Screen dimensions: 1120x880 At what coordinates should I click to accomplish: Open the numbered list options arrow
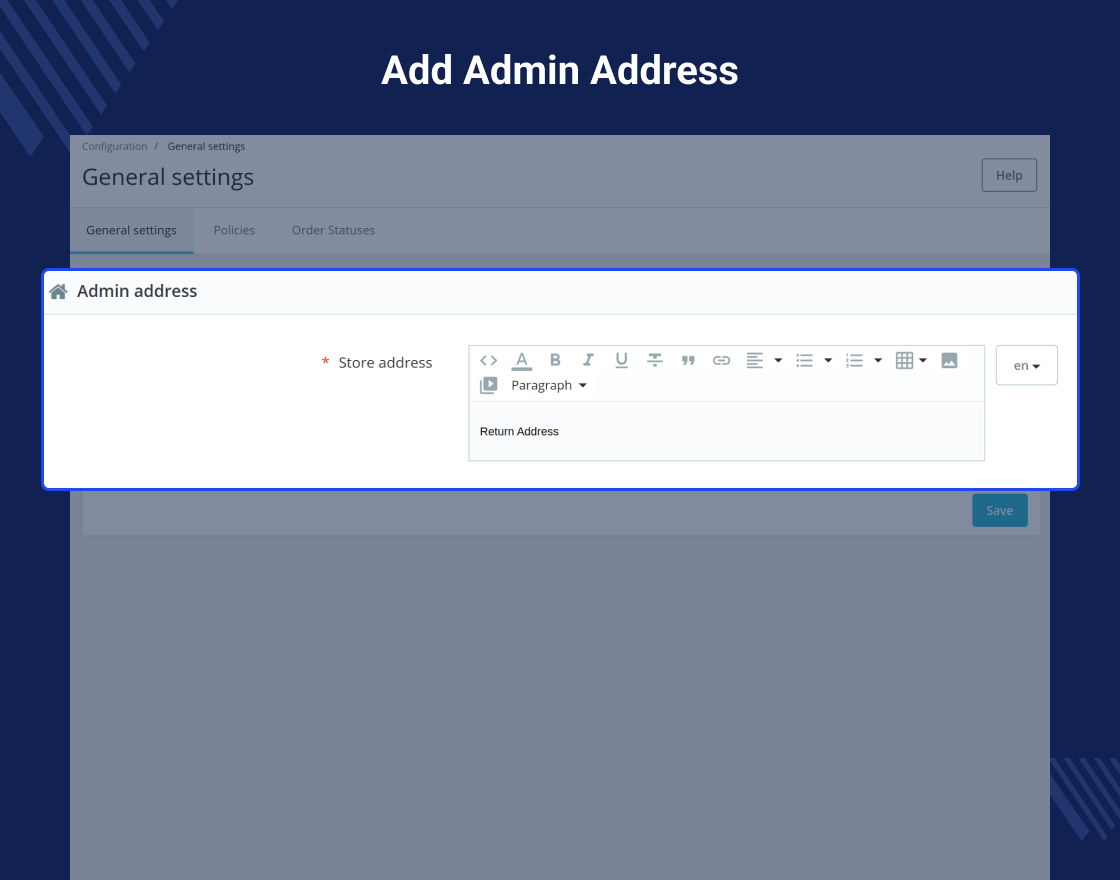pyautogui.click(x=879, y=361)
